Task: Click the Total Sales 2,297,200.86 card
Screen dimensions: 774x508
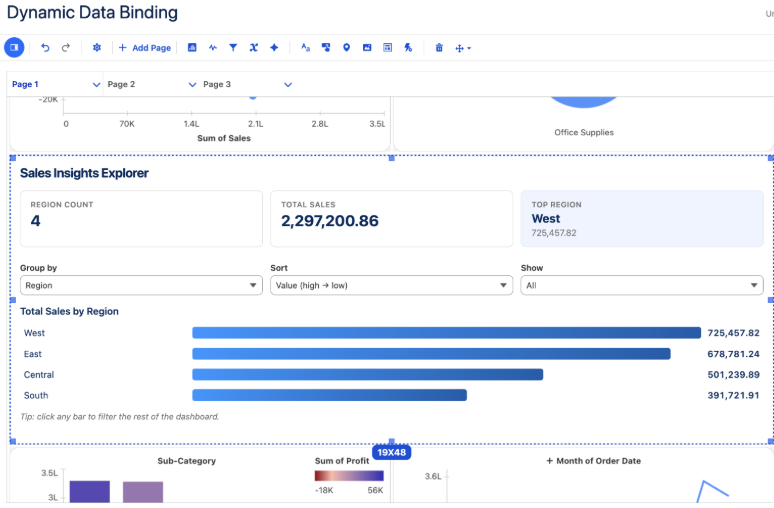Action: click(x=391, y=219)
